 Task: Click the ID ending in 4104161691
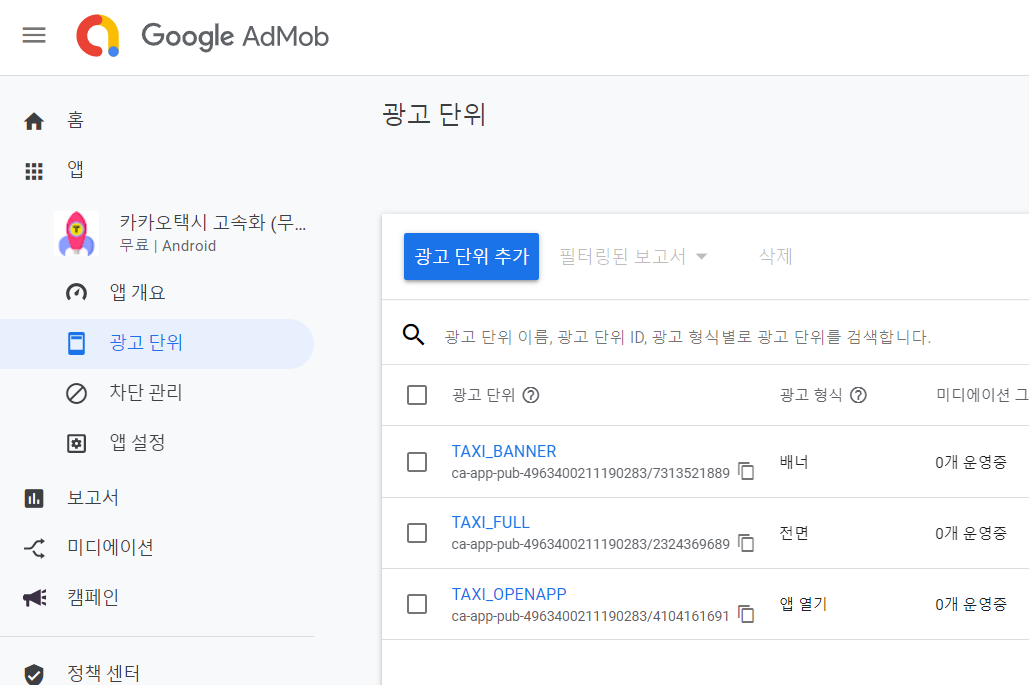591,616
